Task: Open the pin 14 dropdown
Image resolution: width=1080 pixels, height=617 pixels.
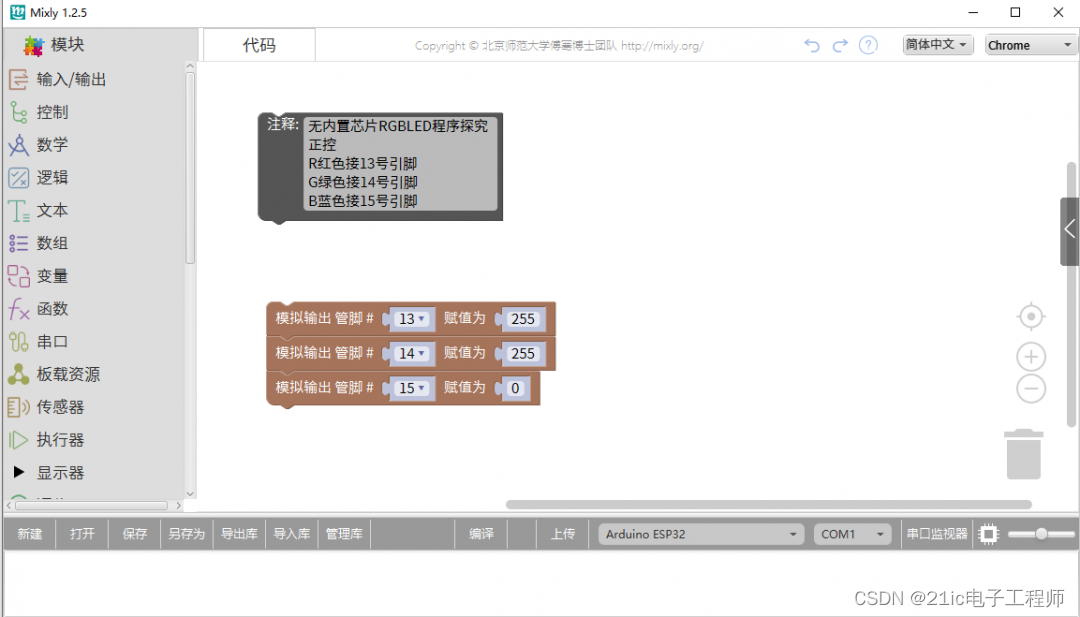Action: point(413,353)
